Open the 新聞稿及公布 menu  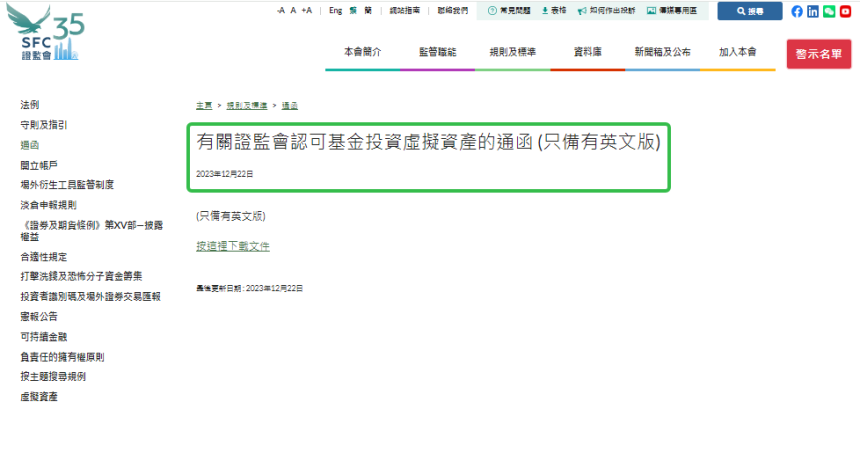(x=662, y=52)
